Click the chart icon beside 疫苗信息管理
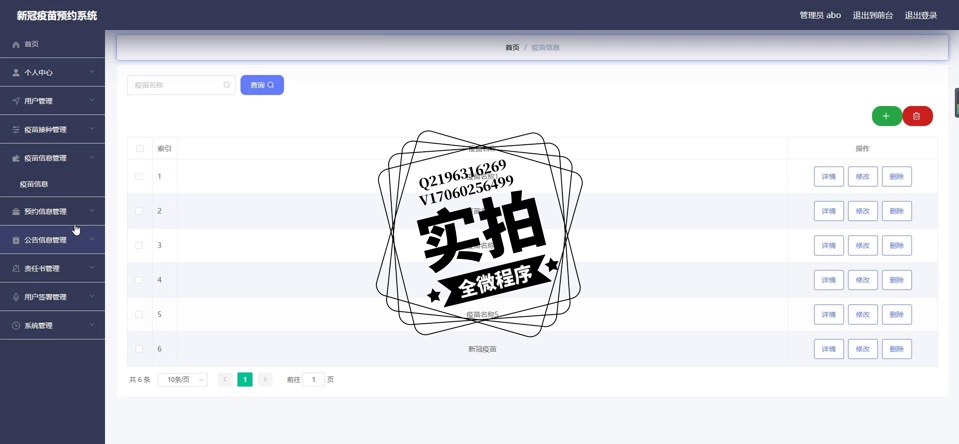Viewport: 959px width, 444px height. [16, 158]
